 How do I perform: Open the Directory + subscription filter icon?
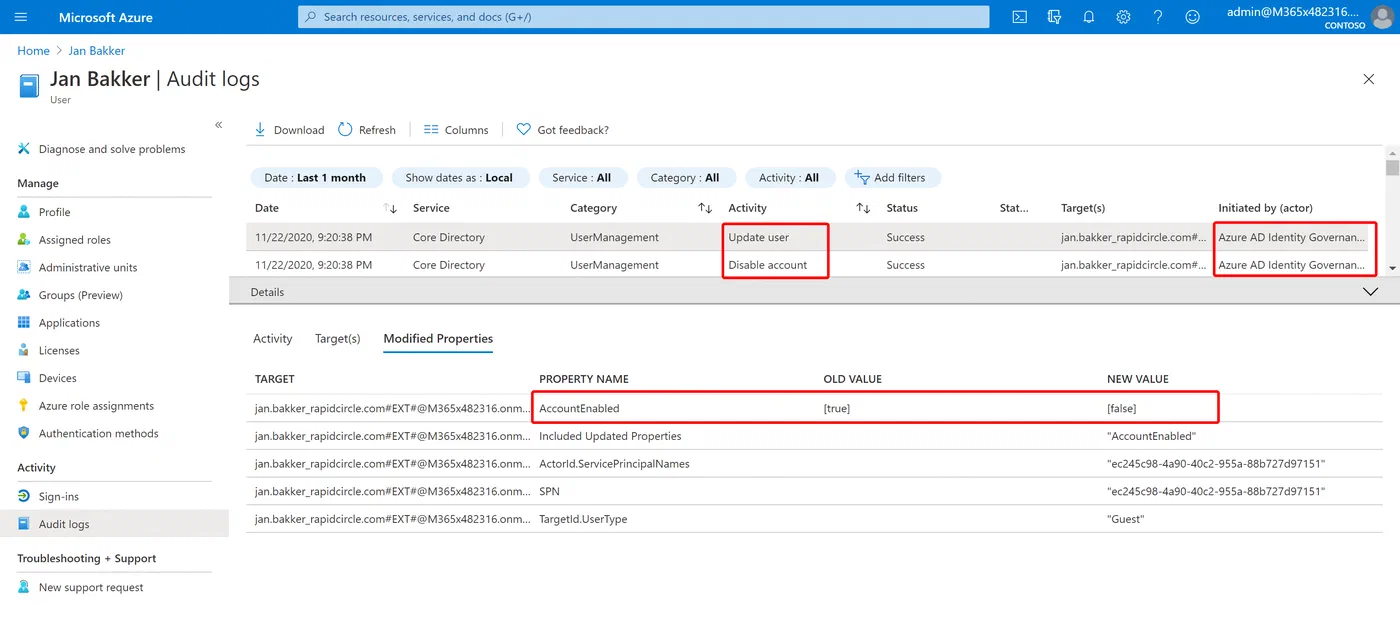[1054, 17]
